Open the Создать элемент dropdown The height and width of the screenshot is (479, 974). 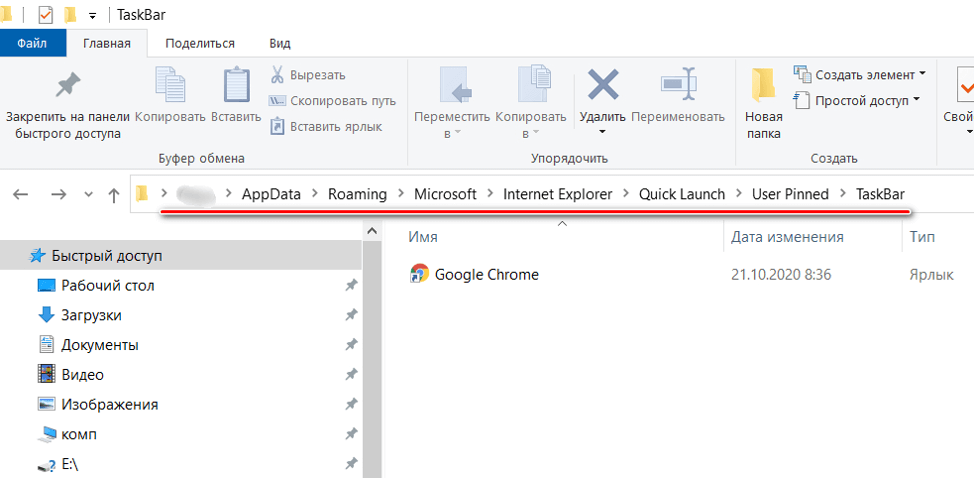click(921, 75)
